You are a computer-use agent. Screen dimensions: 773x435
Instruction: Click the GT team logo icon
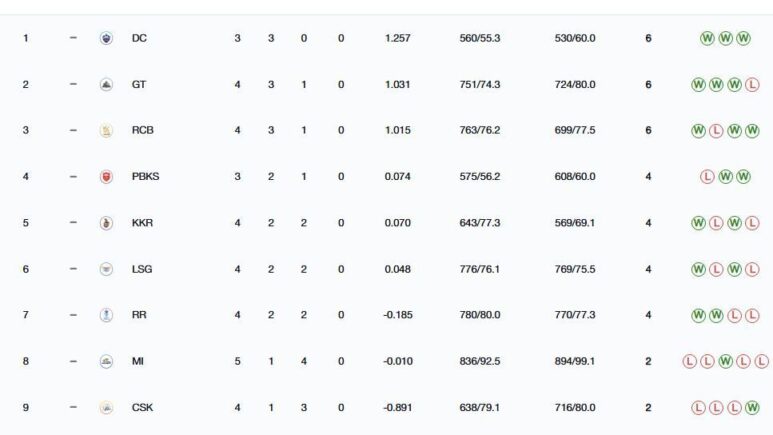click(106, 85)
